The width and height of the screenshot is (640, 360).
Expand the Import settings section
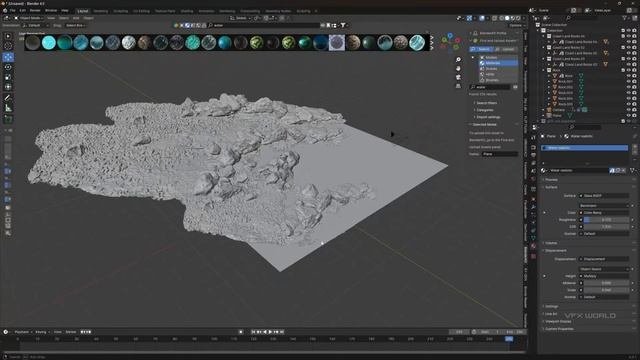[x=487, y=117]
